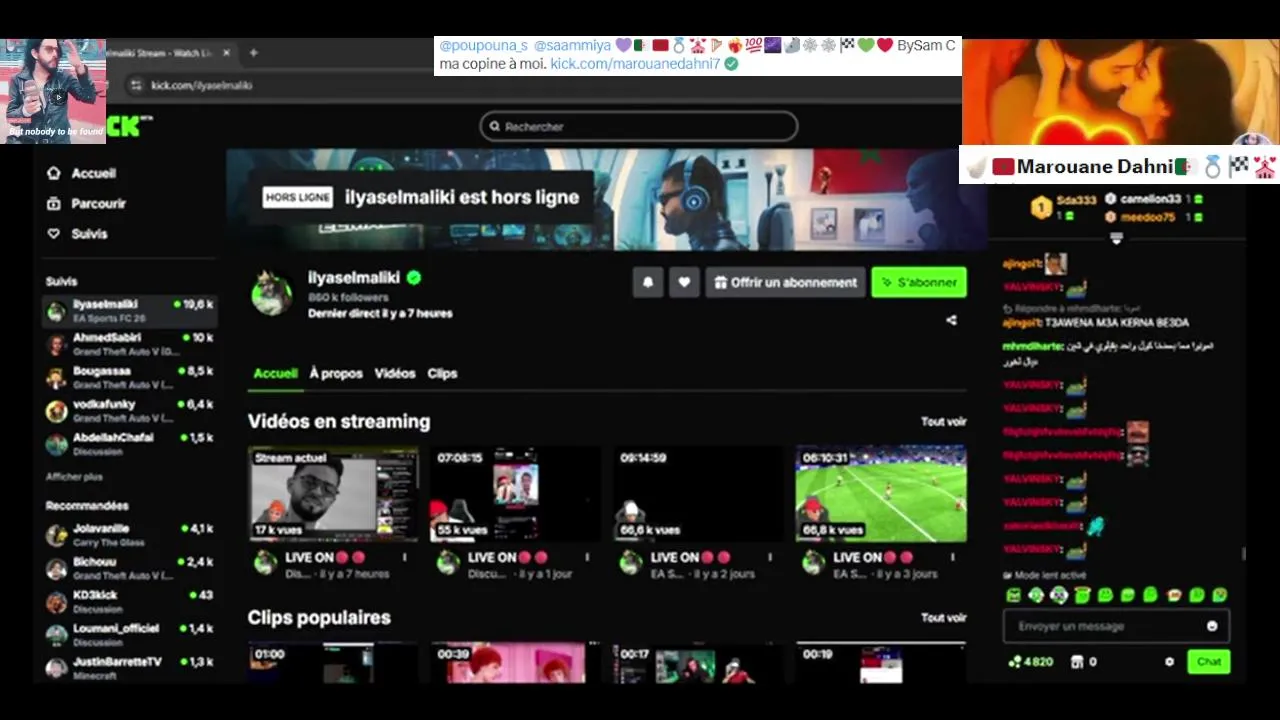Open a new browser tab with plus
The image size is (1280, 720).
pos(253,53)
